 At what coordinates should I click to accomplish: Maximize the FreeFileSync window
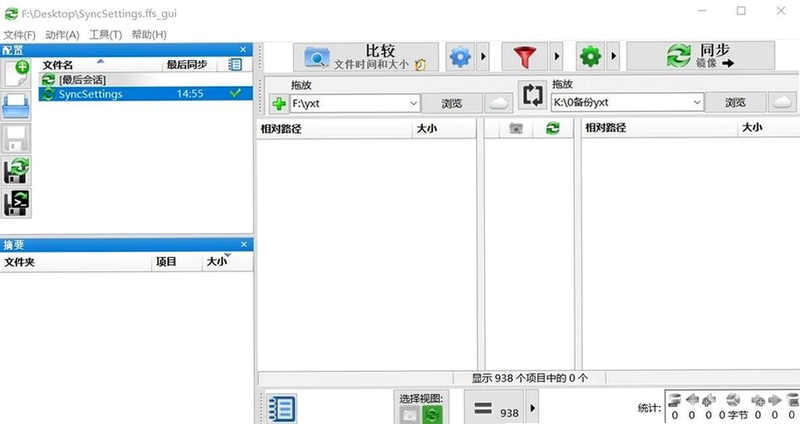pyautogui.click(x=741, y=11)
